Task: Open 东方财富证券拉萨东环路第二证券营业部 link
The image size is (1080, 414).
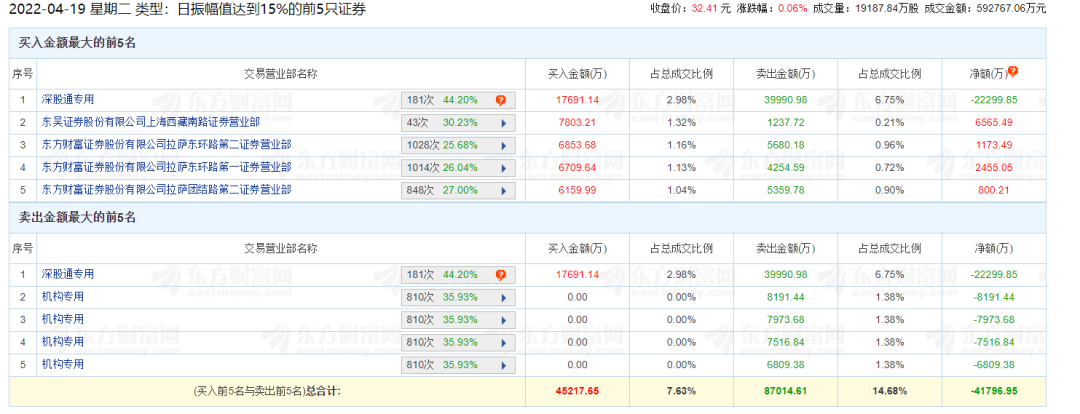Action: coord(167,145)
